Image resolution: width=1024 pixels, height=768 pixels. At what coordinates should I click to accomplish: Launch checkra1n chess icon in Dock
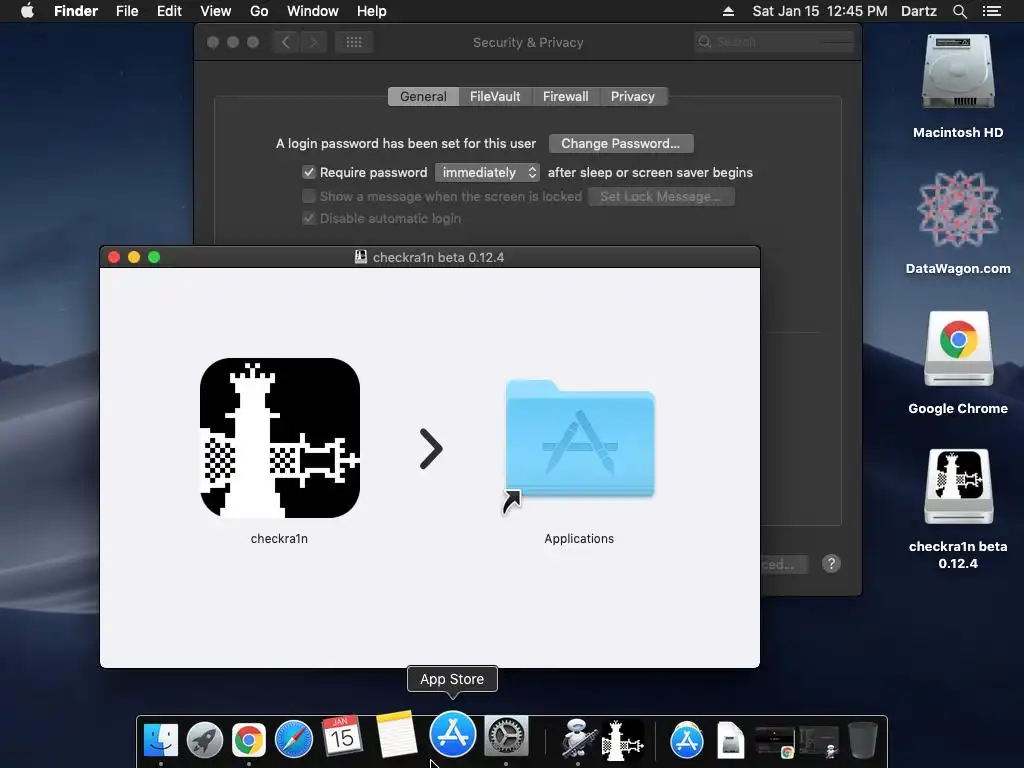(x=623, y=741)
